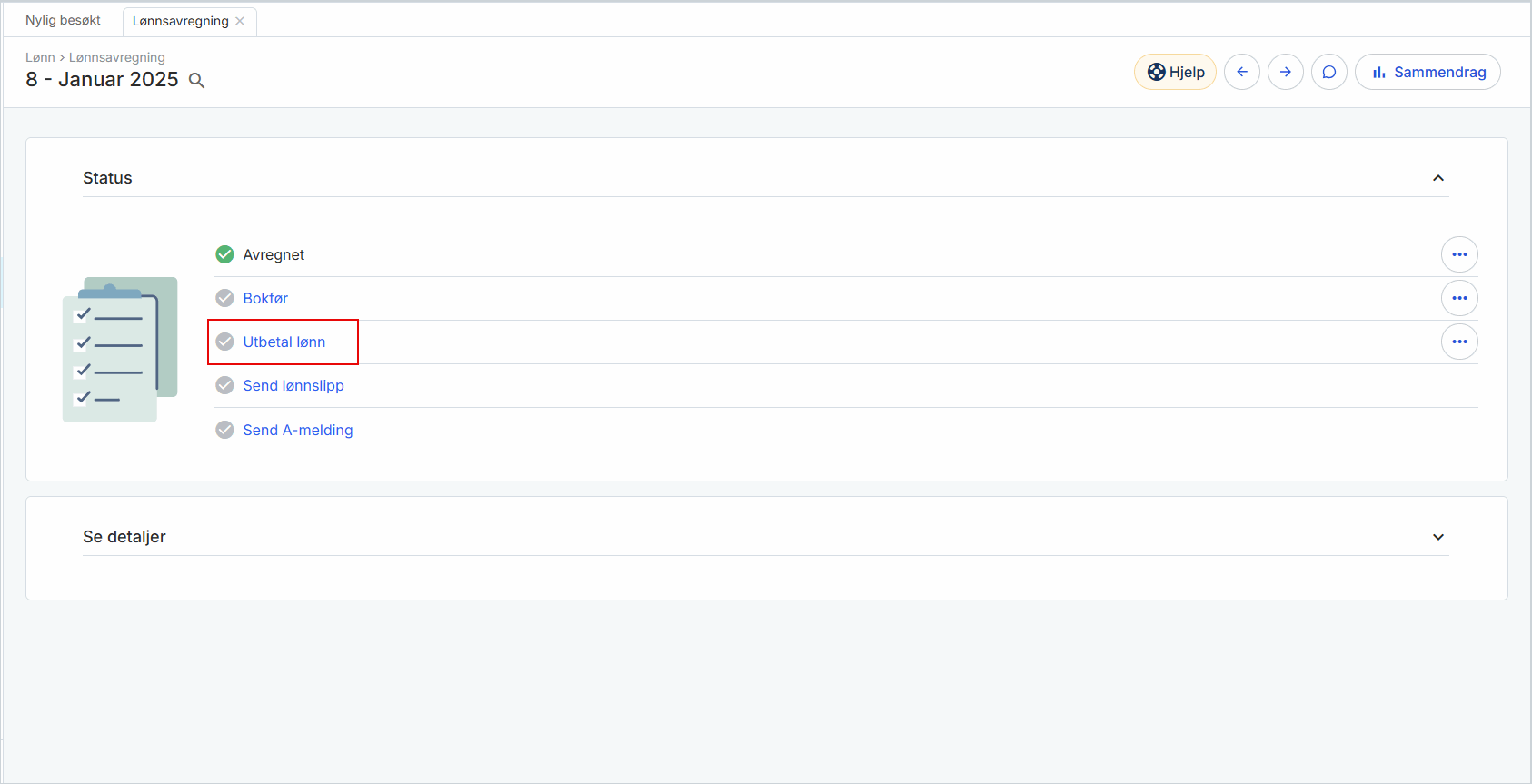Click the Sammendrag button
The width and height of the screenshot is (1532, 784).
click(x=1428, y=72)
